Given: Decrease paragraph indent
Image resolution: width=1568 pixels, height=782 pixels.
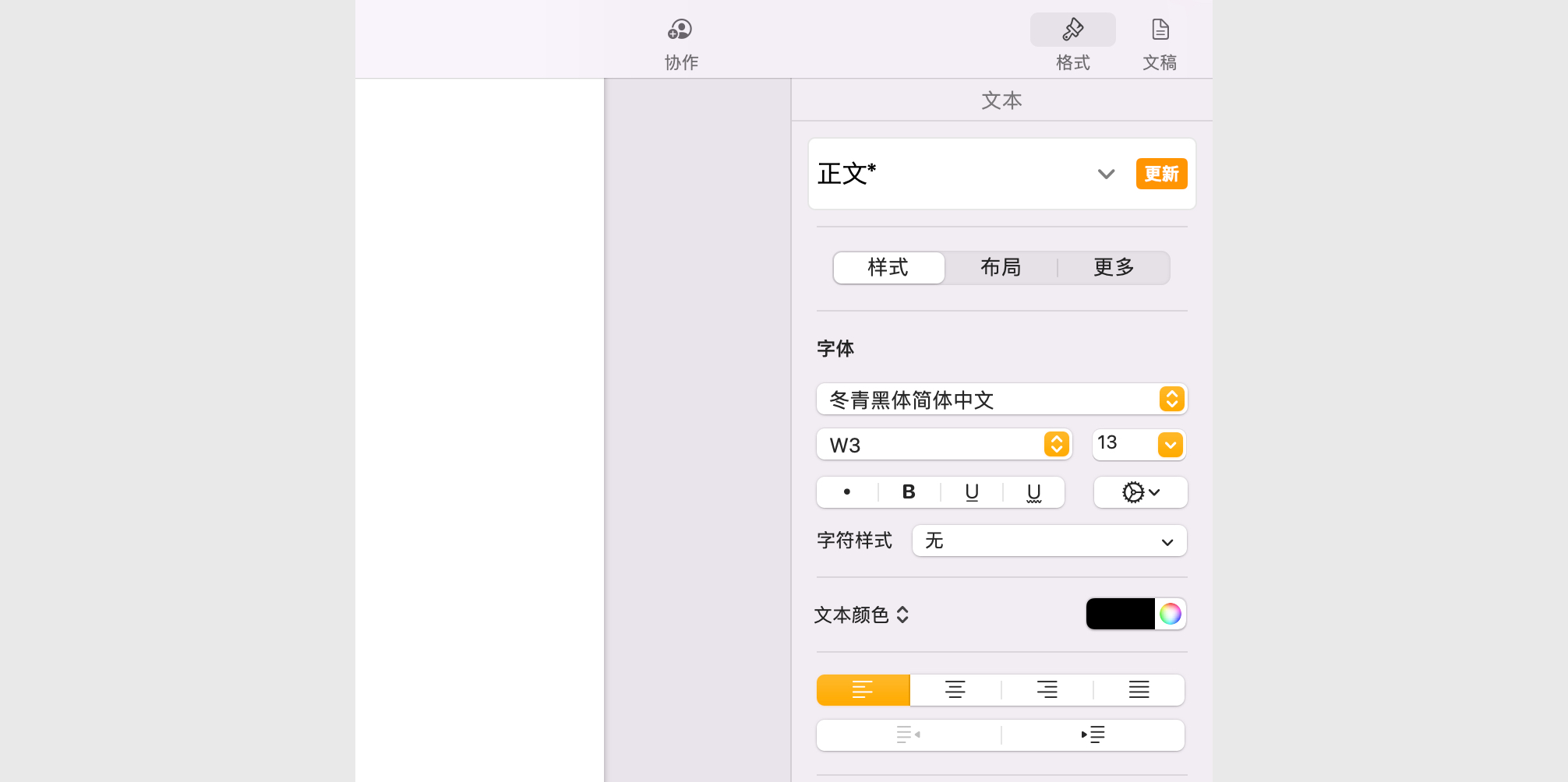Looking at the screenshot, I should (x=909, y=734).
